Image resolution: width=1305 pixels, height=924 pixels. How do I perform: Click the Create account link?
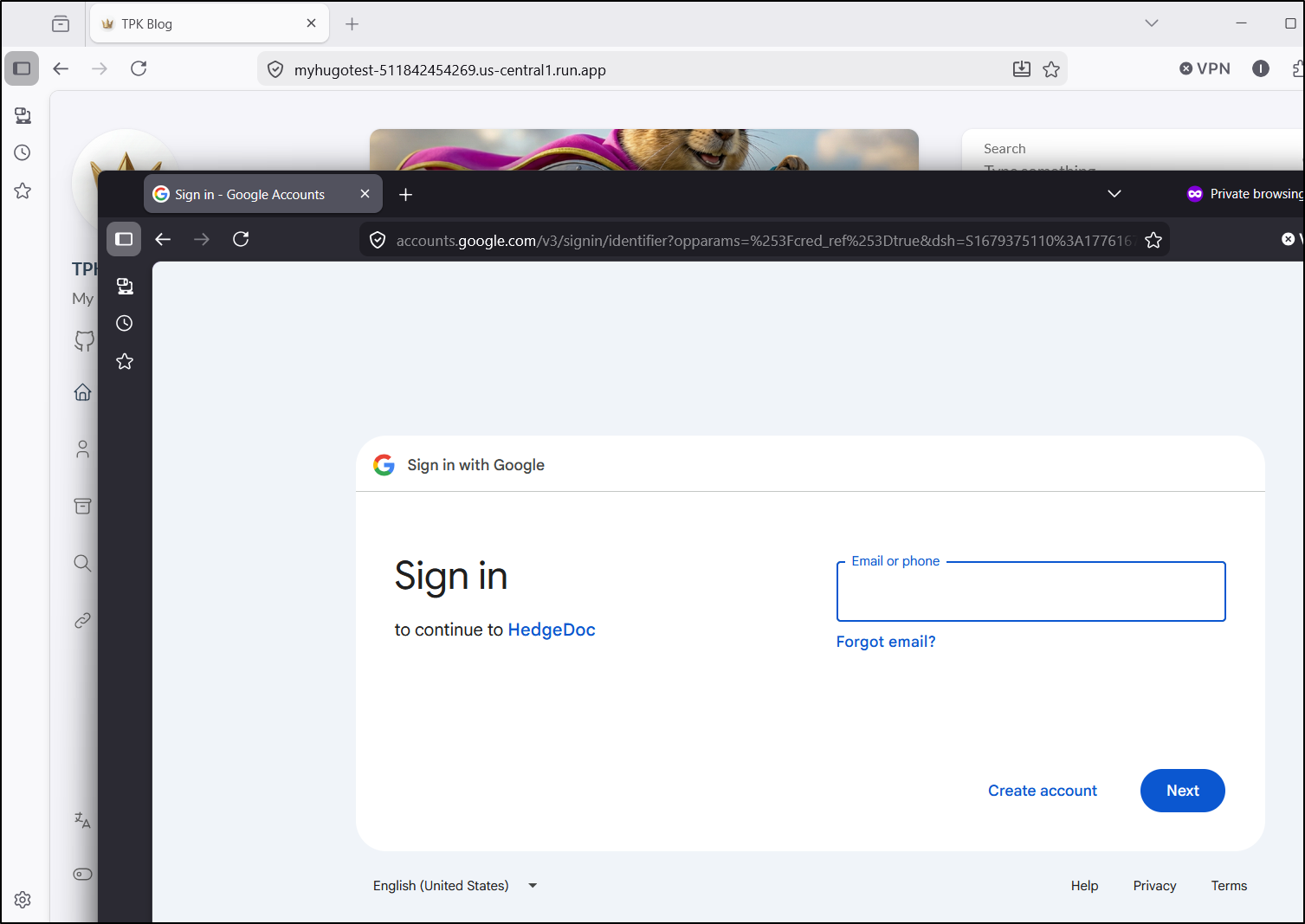click(1042, 791)
